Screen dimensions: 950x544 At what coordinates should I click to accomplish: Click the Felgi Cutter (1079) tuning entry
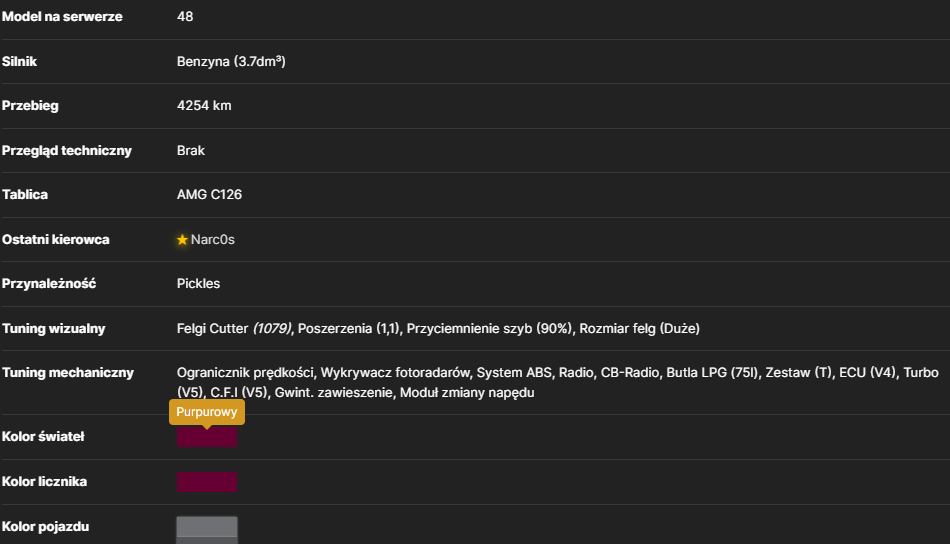pos(234,328)
